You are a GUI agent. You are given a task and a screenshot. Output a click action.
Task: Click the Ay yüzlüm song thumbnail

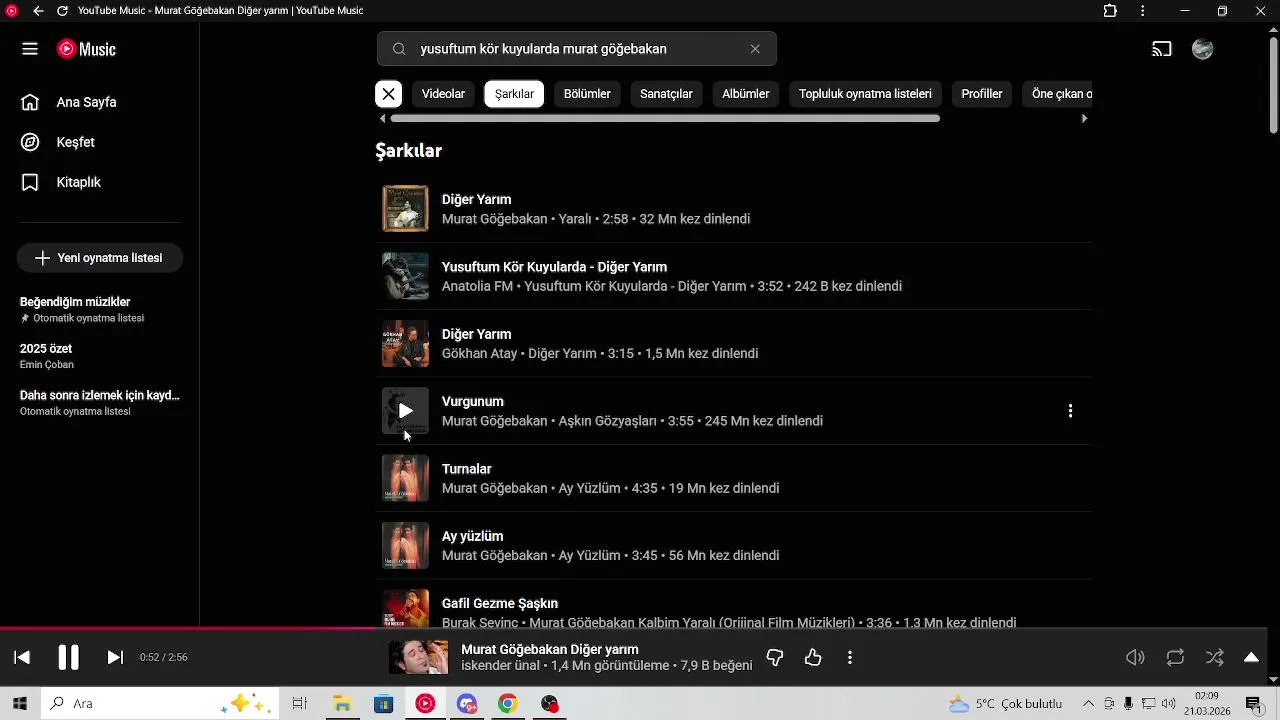pyautogui.click(x=405, y=545)
